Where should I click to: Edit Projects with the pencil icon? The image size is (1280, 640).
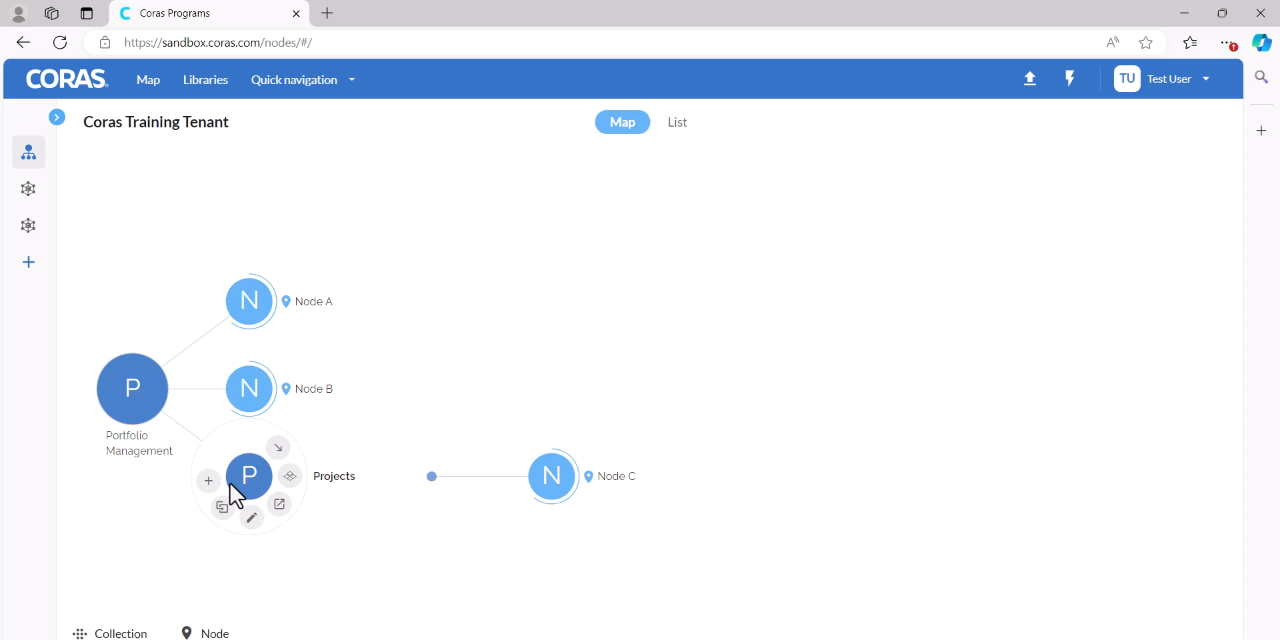(252, 517)
